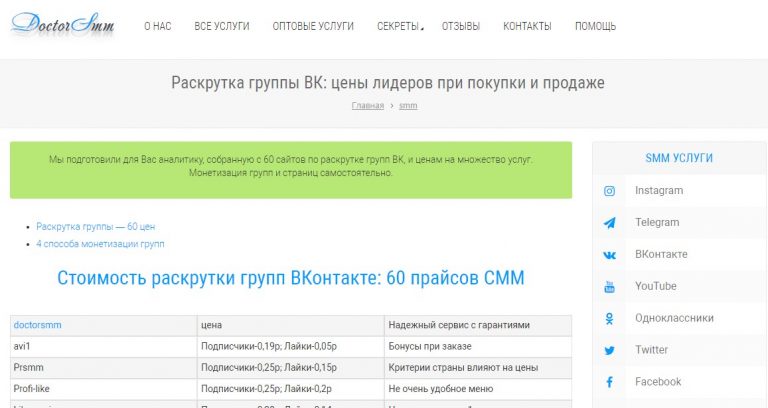Viewport: 768px width, 408px height.
Task: Select Одноклассники service link in sidebar
Action: click(x=674, y=318)
